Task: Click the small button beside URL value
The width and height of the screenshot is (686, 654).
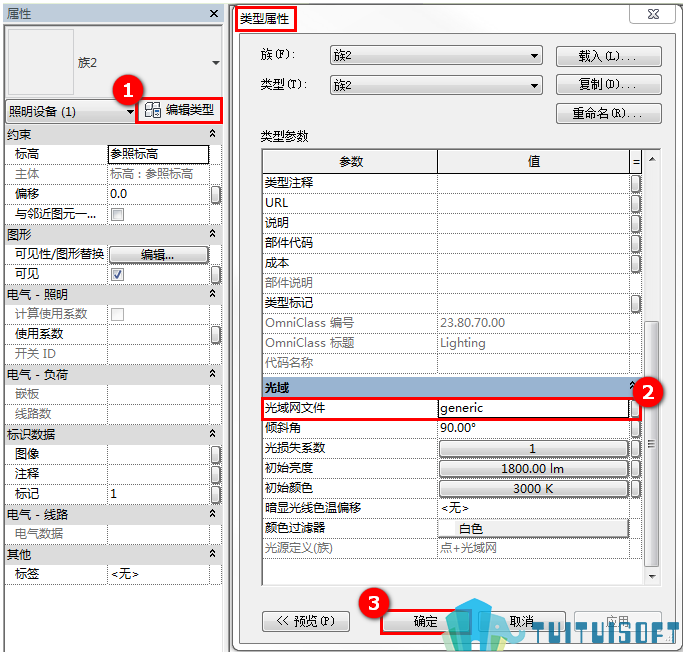Action: click(636, 203)
